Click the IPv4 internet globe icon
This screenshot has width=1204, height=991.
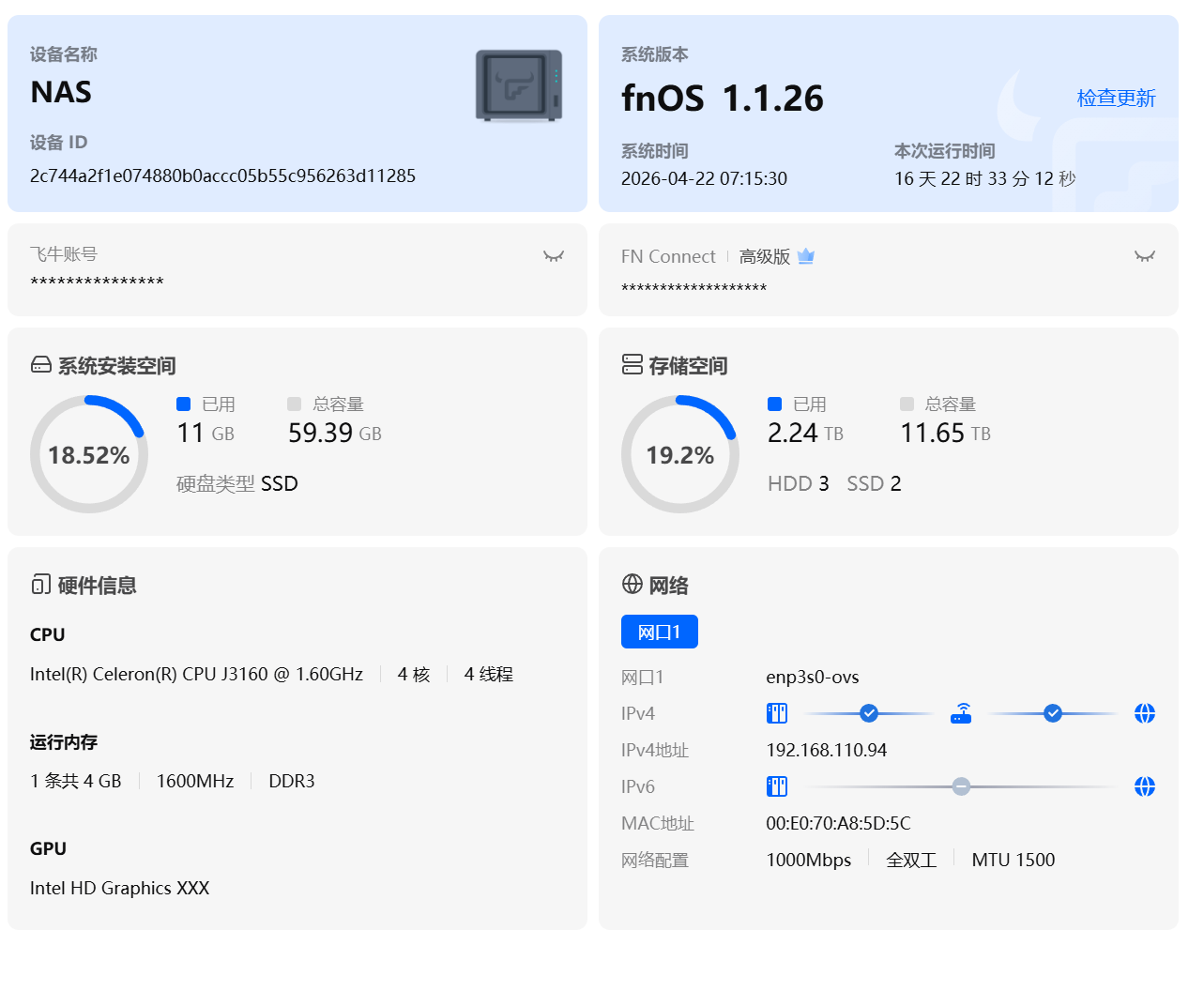click(1145, 713)
